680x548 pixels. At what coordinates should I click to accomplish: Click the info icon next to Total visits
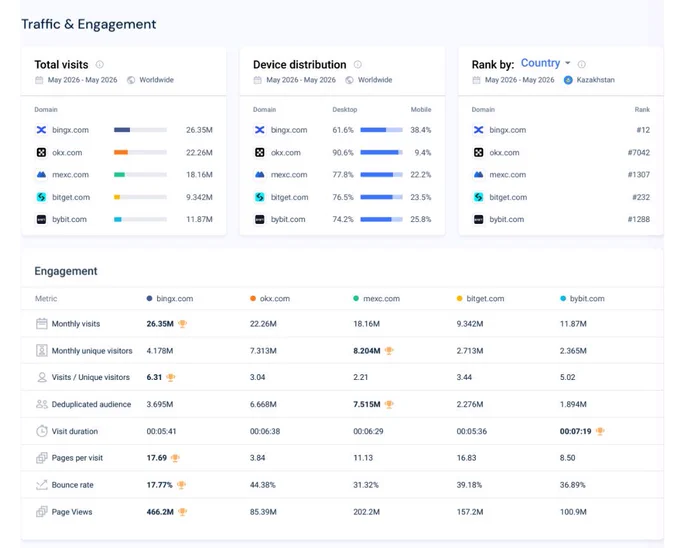(100, 65)
